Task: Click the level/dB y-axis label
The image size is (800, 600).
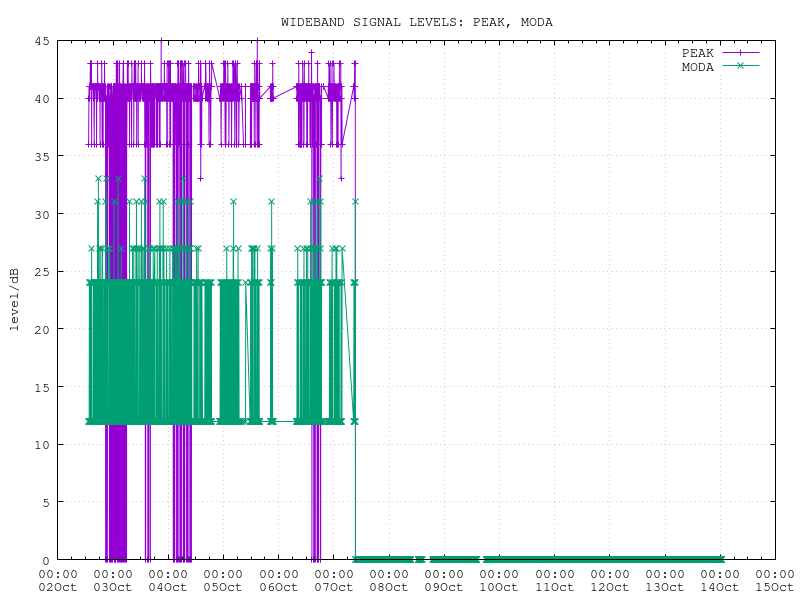Action: coord(15,300)
